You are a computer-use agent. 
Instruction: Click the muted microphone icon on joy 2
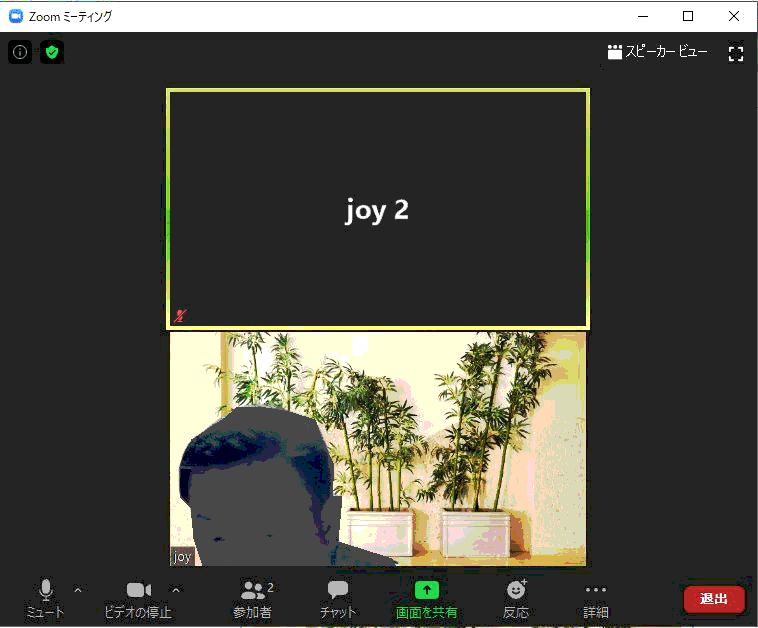[180, 316]
